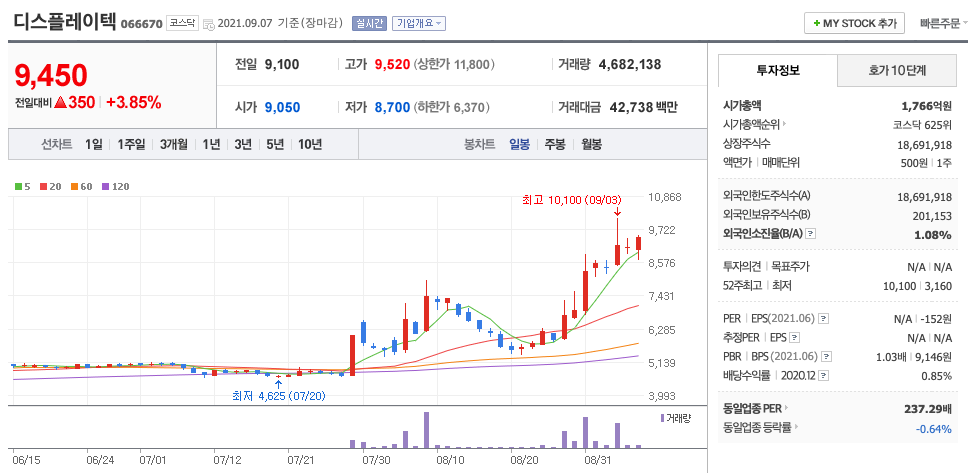Image resolution: width=976 pixels, height=473 pixels.
Task: Click the calendar icon beside 2021.09.07 date
Action: (209, 24)
